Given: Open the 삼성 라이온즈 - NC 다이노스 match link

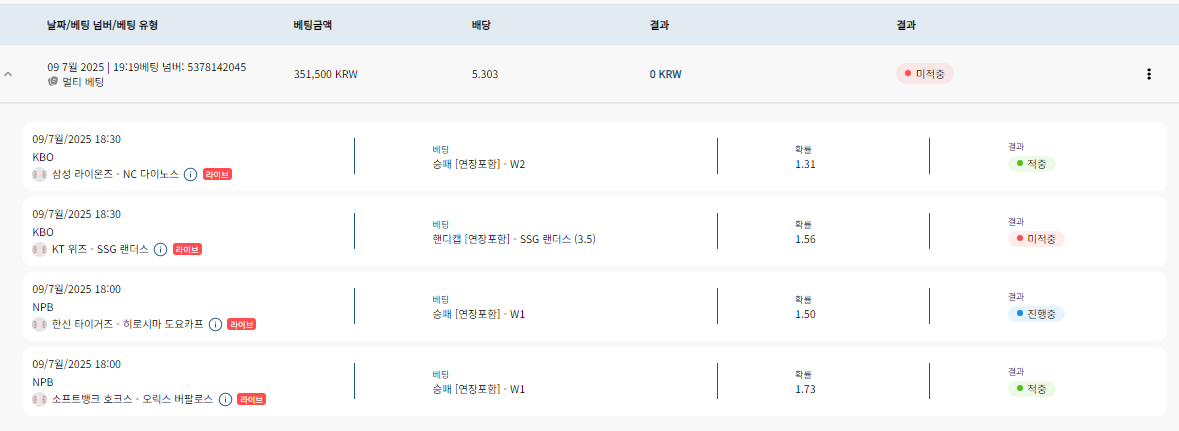Looking at the screenshot, I should (x=115, y=175).
